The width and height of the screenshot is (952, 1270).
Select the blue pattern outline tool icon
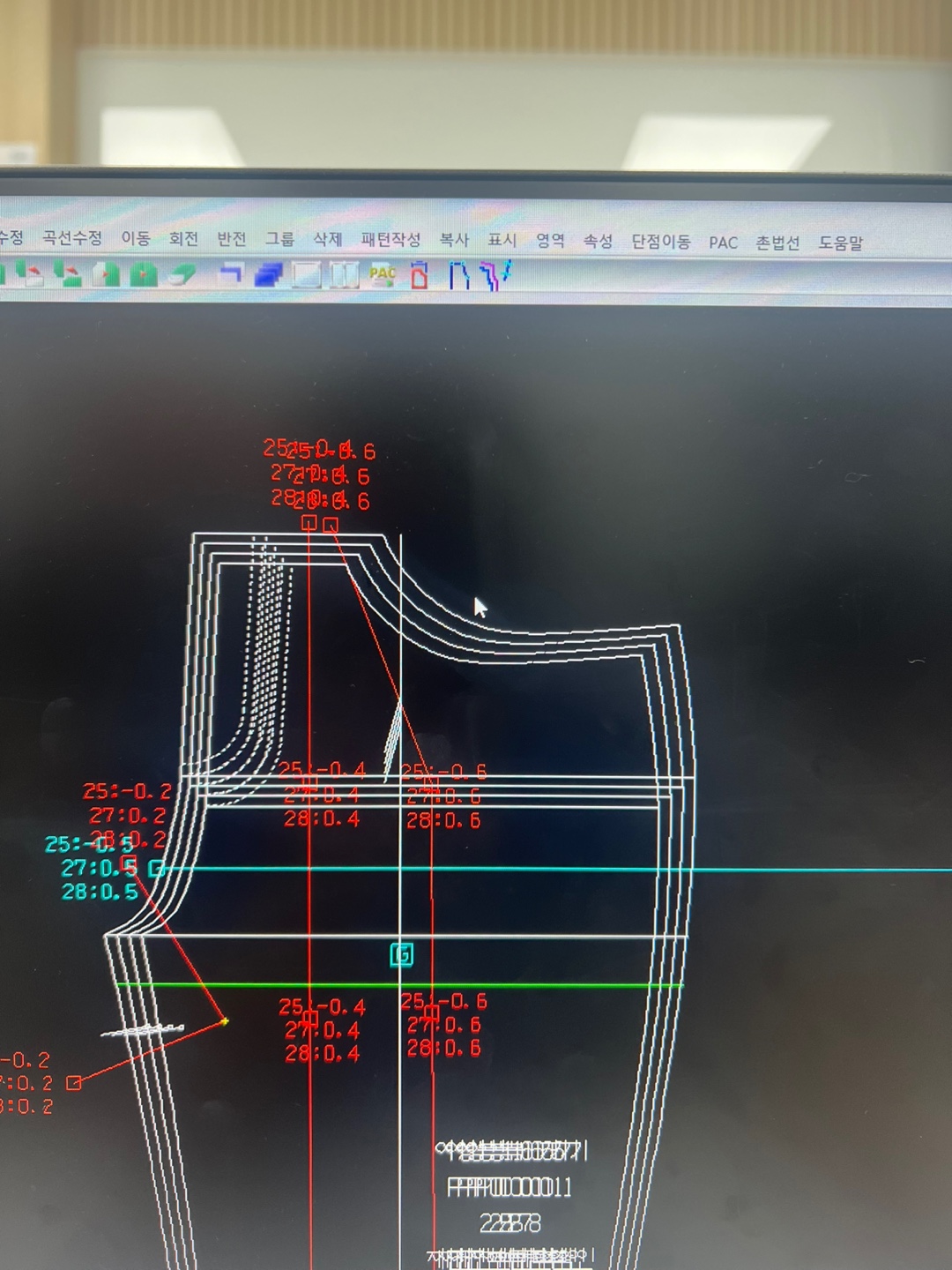click(458, 276)
